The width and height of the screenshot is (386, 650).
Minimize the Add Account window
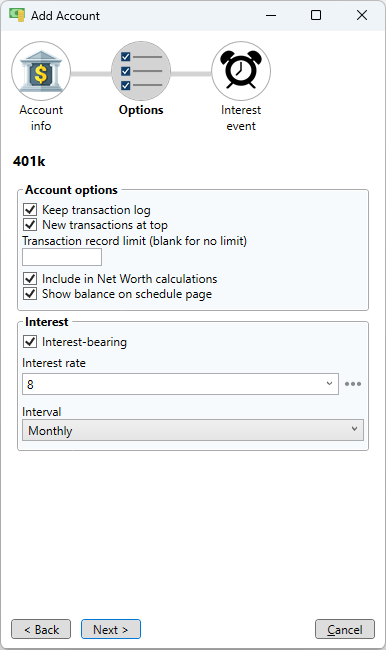[x=271, y=15]
